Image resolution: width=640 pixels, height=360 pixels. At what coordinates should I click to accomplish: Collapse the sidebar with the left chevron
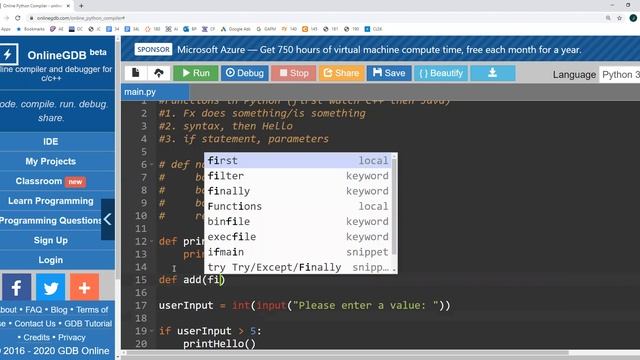108,220
